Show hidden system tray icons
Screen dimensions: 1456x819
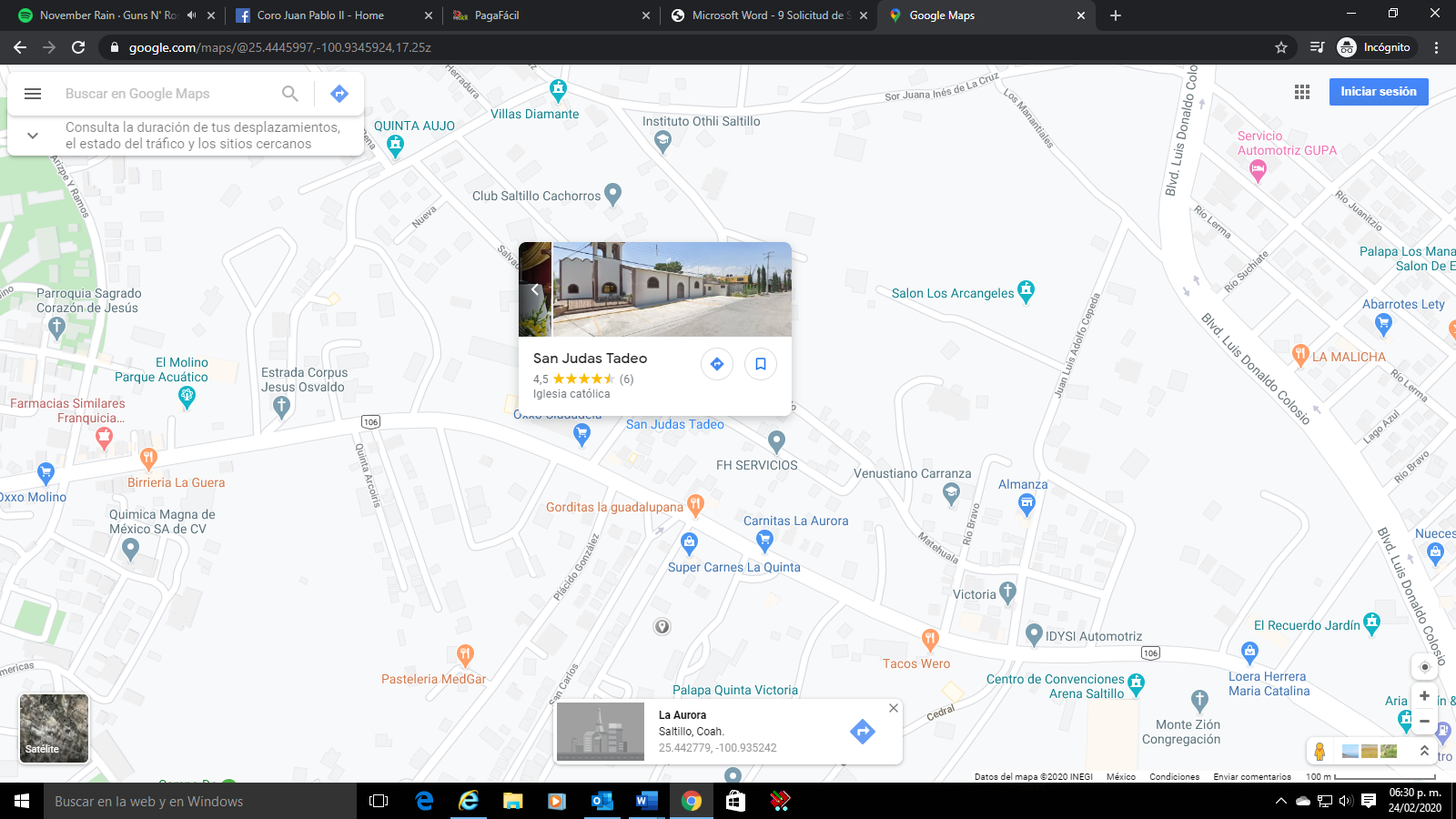pos(1281,802)
